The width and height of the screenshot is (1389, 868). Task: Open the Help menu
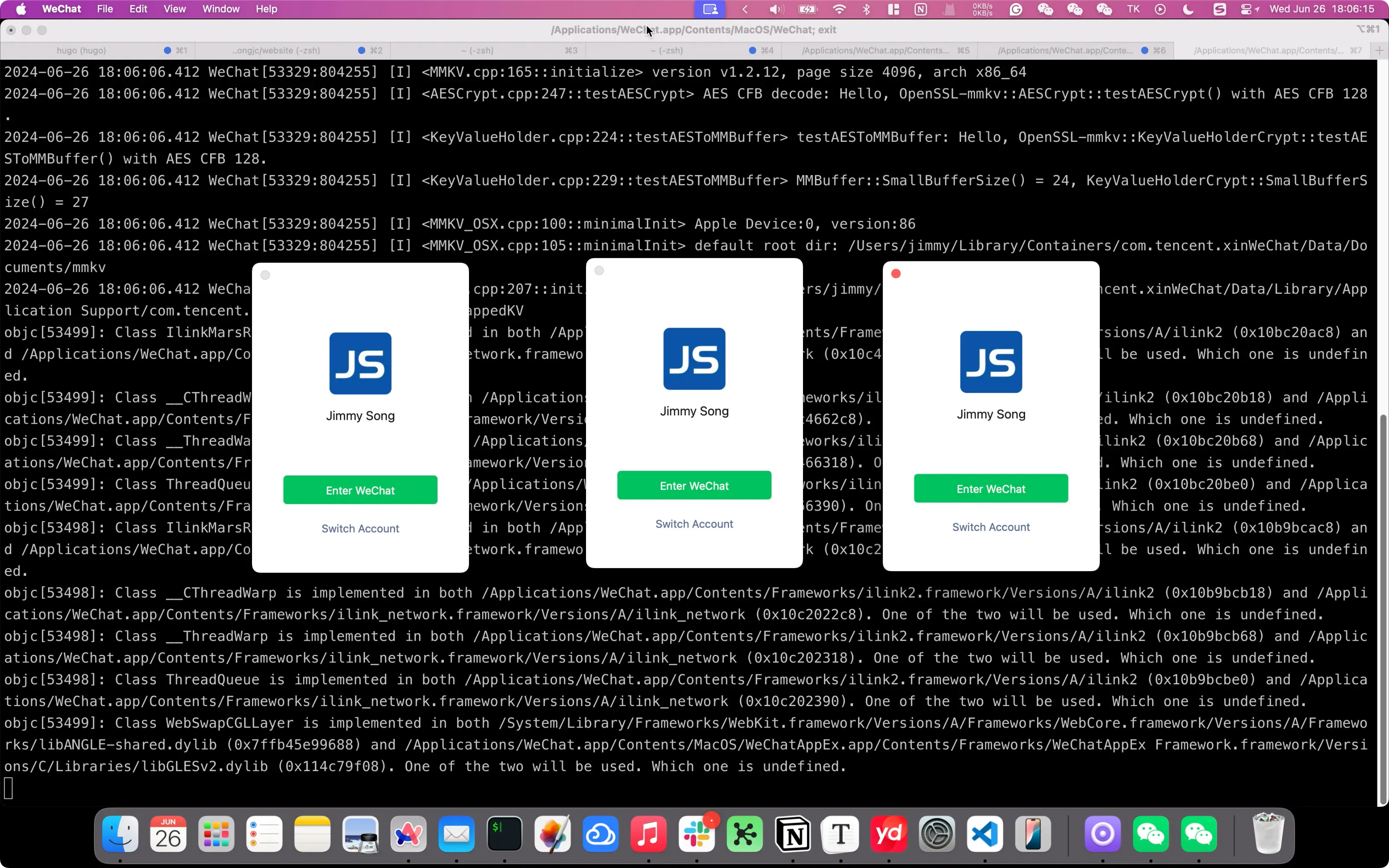point(267,9)
